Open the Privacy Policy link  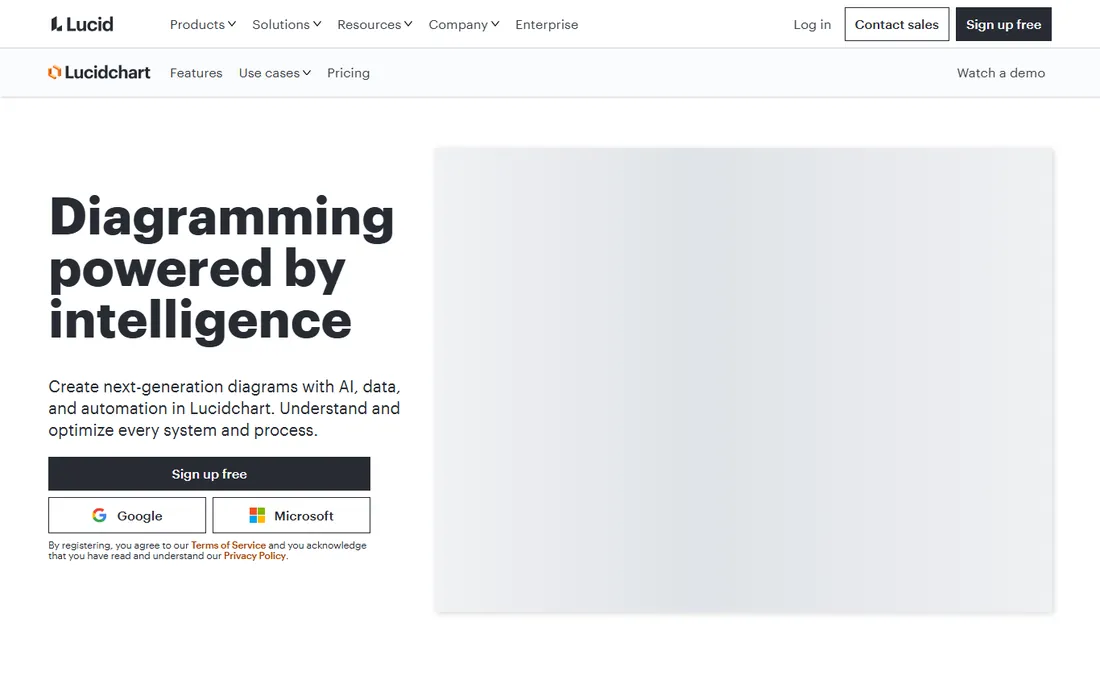pyautogui.click(x=255, y=555)
